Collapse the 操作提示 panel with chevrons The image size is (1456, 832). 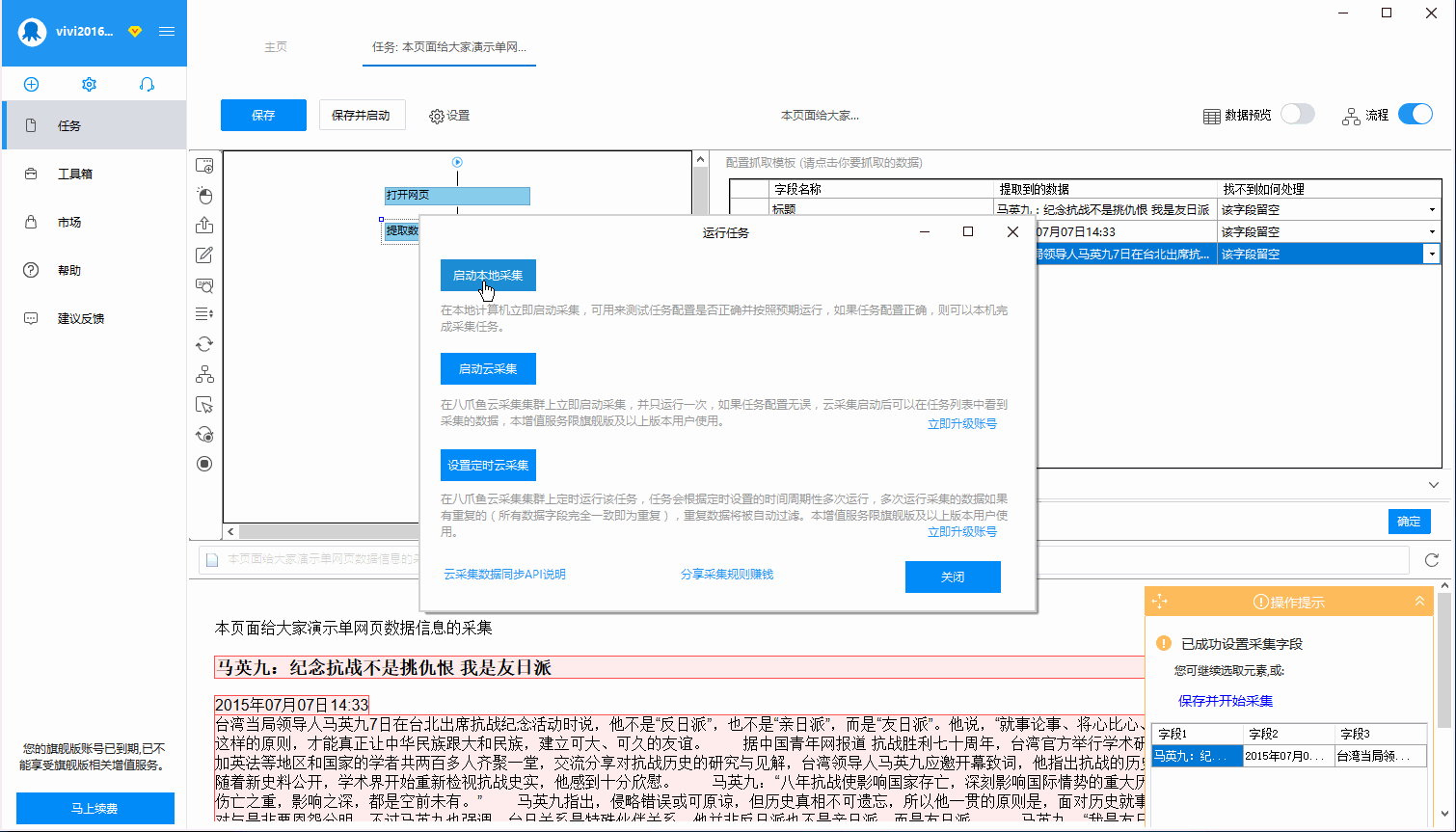click(x=1419, y=602)
